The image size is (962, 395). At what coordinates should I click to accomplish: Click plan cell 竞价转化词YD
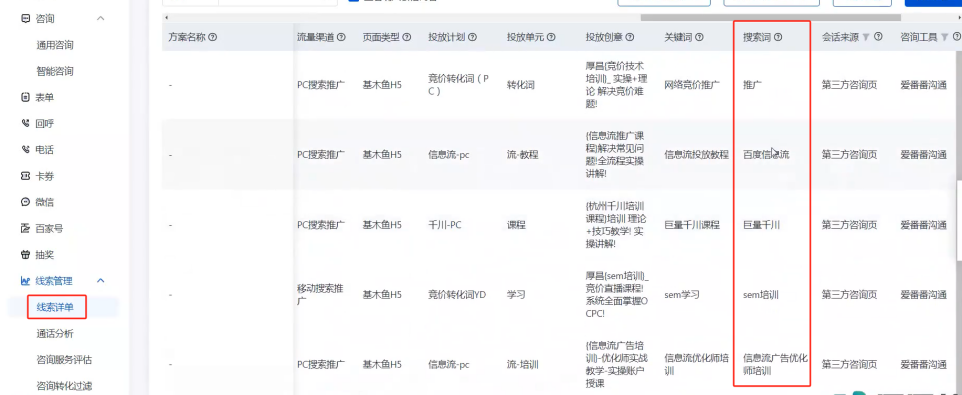pyautogui.click(x=457, y=295)
